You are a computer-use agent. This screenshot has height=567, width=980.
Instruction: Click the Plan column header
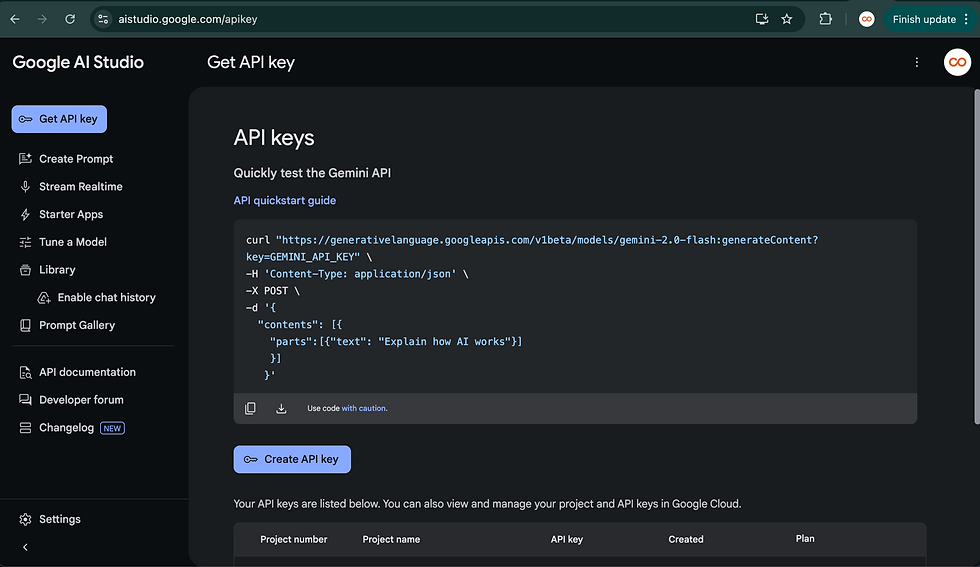tap(805, 539)
